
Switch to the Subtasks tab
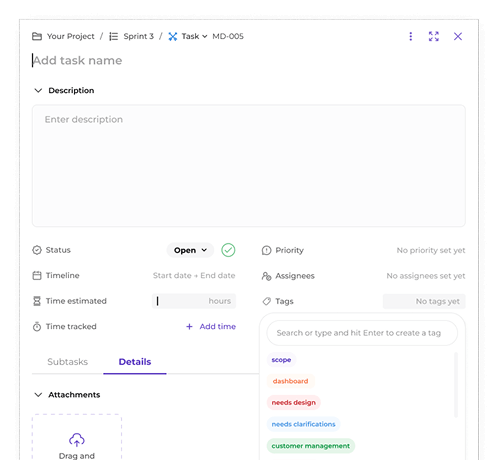point(68,362)
